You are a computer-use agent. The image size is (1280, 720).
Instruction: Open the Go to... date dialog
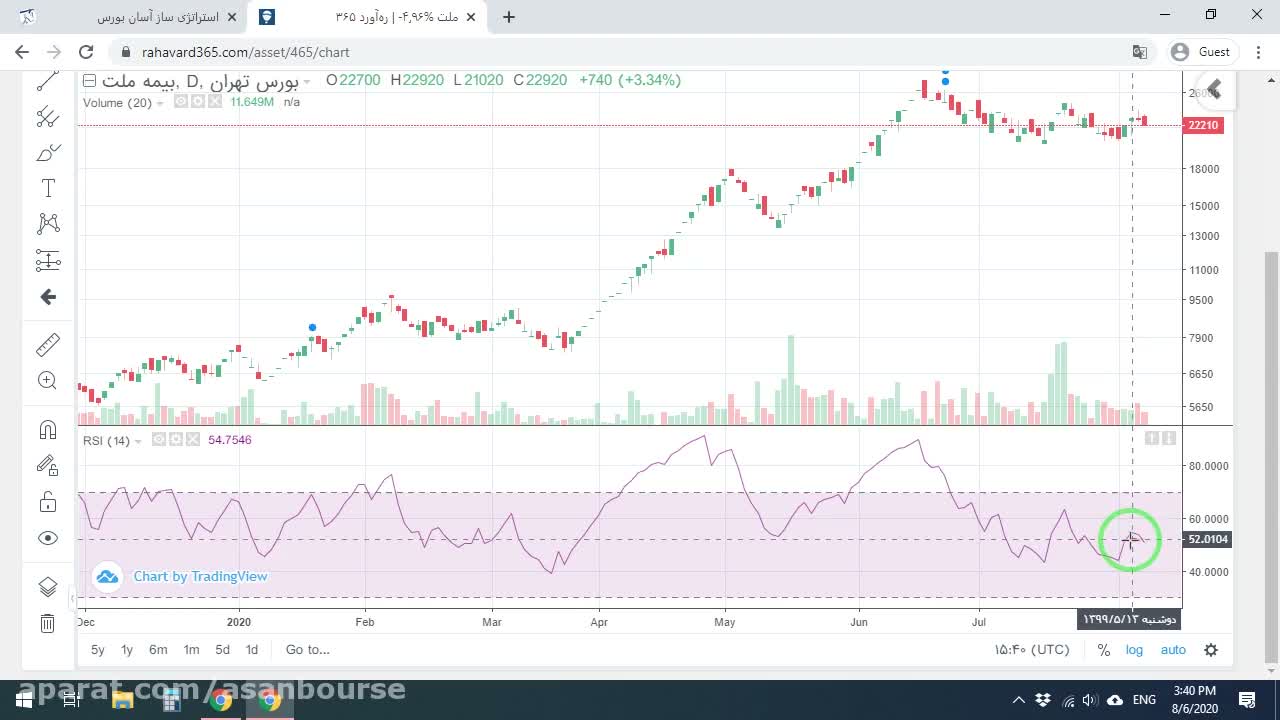[308, 650]
